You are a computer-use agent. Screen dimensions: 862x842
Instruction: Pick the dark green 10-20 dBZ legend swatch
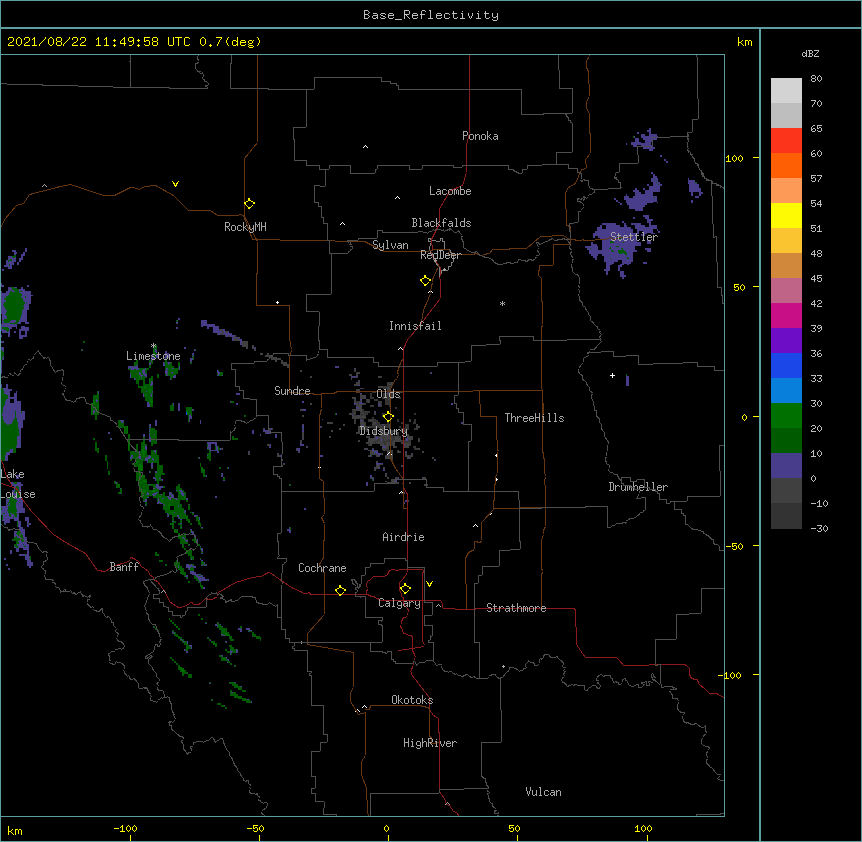click(x=786, y=441)
